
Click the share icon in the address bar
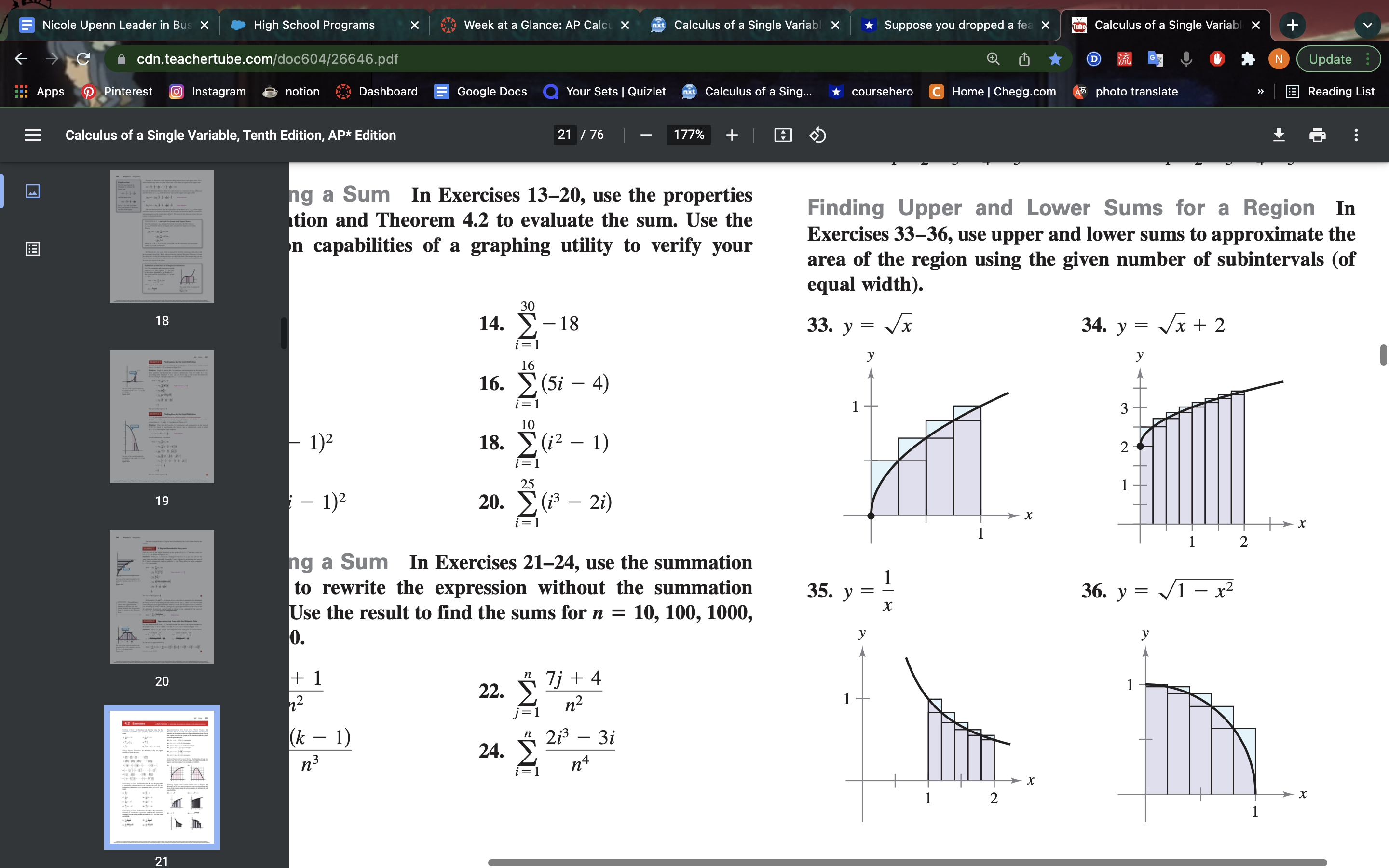tap(1024, 58)
